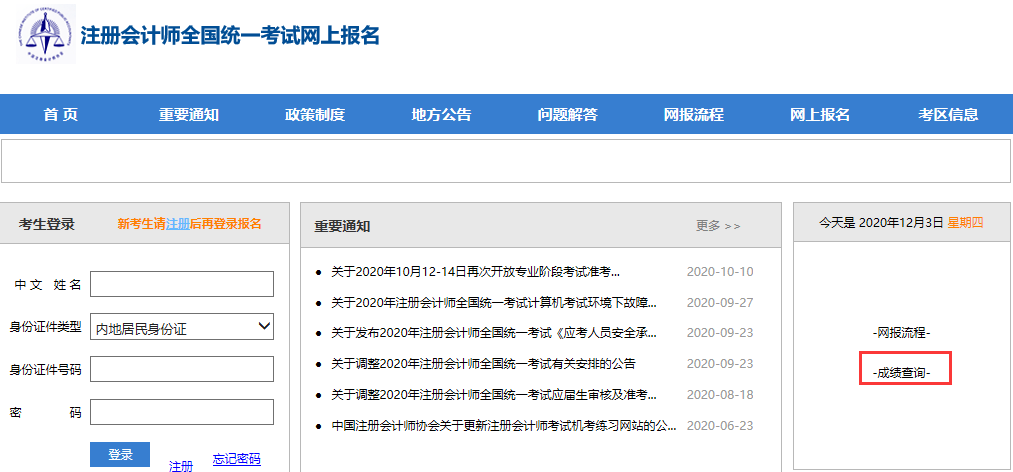The width and height of the screenshot is (1013, 472).
Task: Open 问题解答 from the navigation bar
Action: [567, 114]
